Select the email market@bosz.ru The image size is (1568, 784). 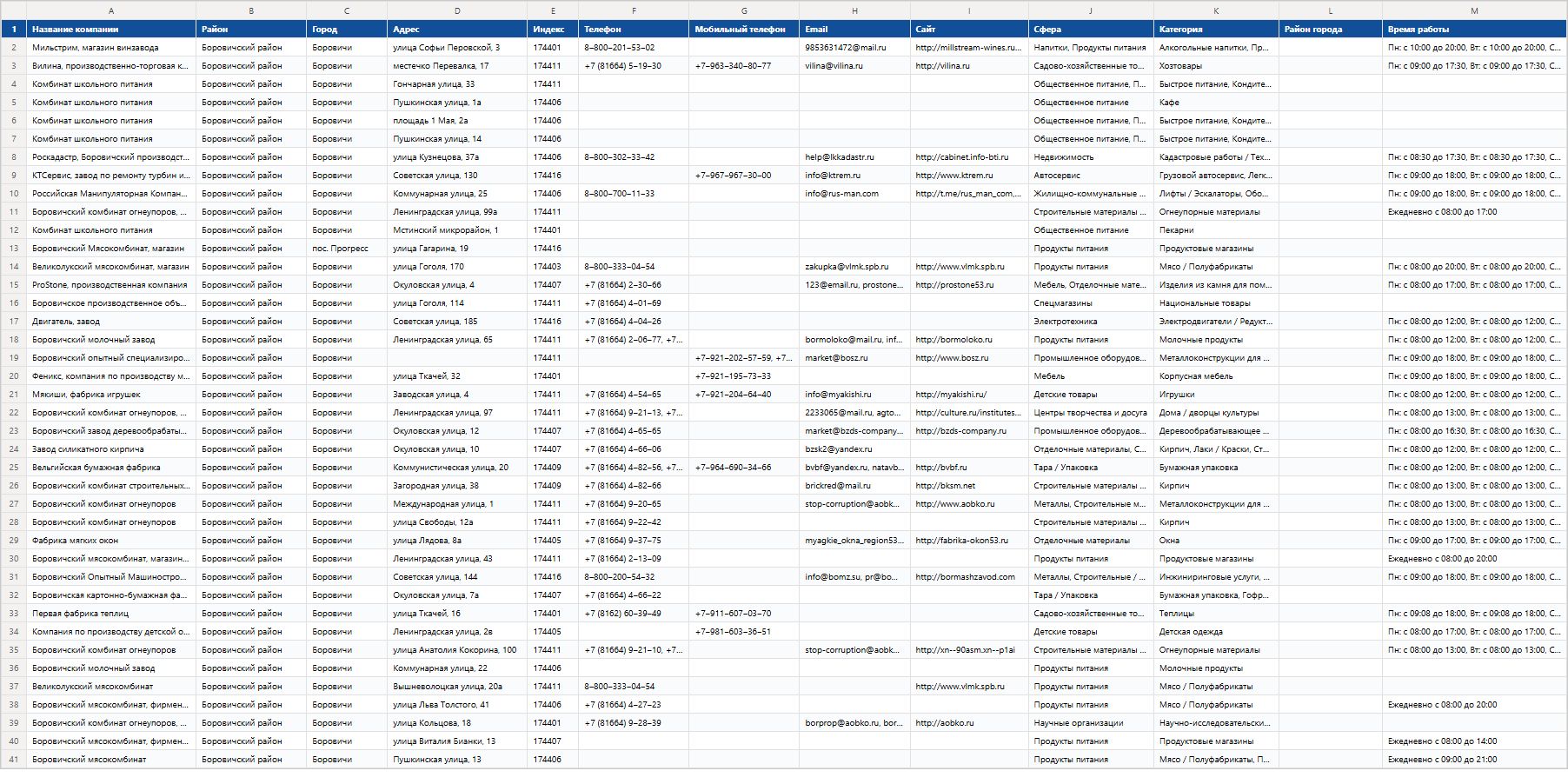(x=854, y=358)
